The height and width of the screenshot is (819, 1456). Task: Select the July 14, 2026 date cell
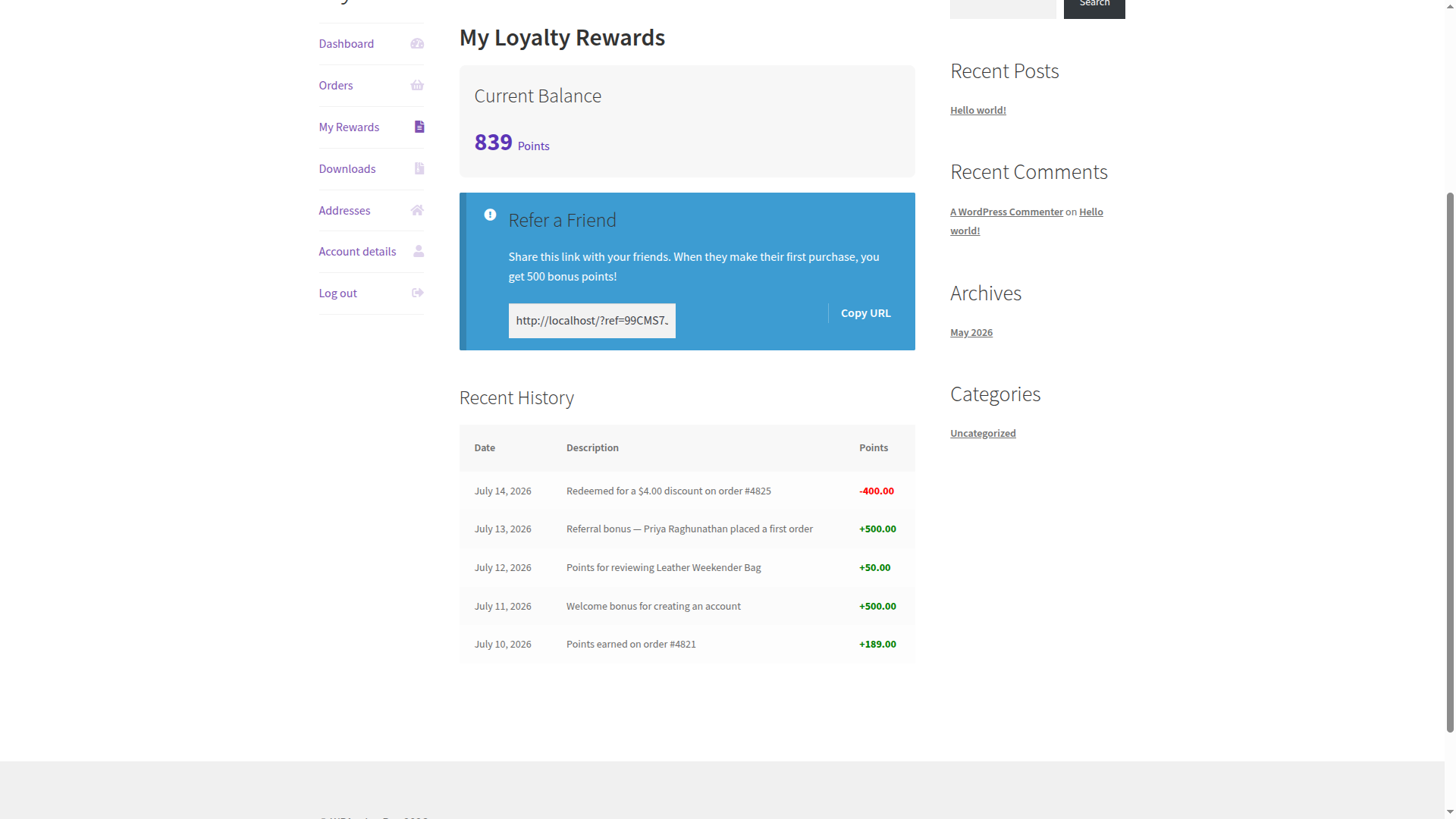coord(503,491)
